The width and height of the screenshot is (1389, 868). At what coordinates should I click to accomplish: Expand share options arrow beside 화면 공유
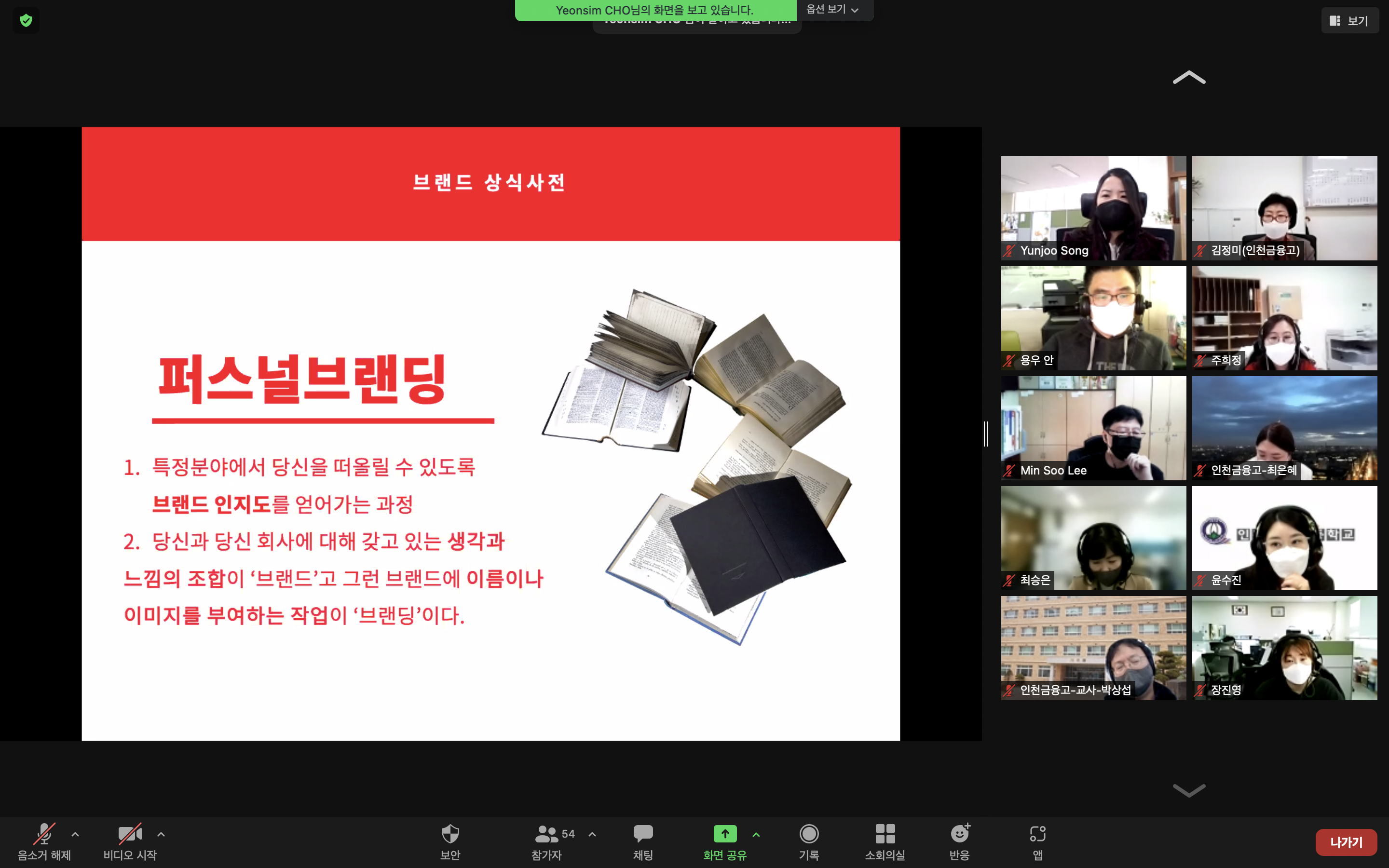point(757,834)
